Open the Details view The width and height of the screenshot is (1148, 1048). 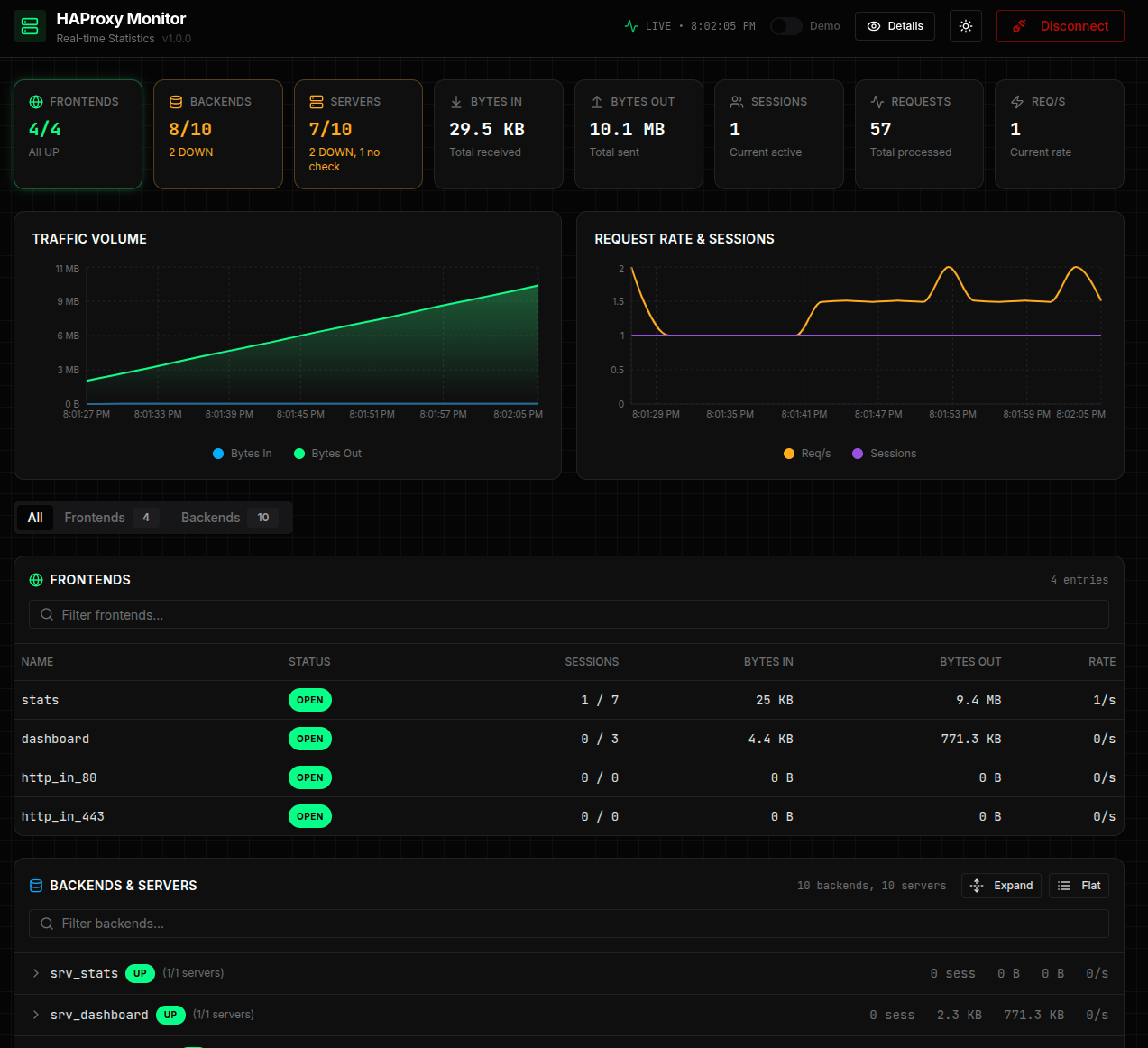point(895,26)
